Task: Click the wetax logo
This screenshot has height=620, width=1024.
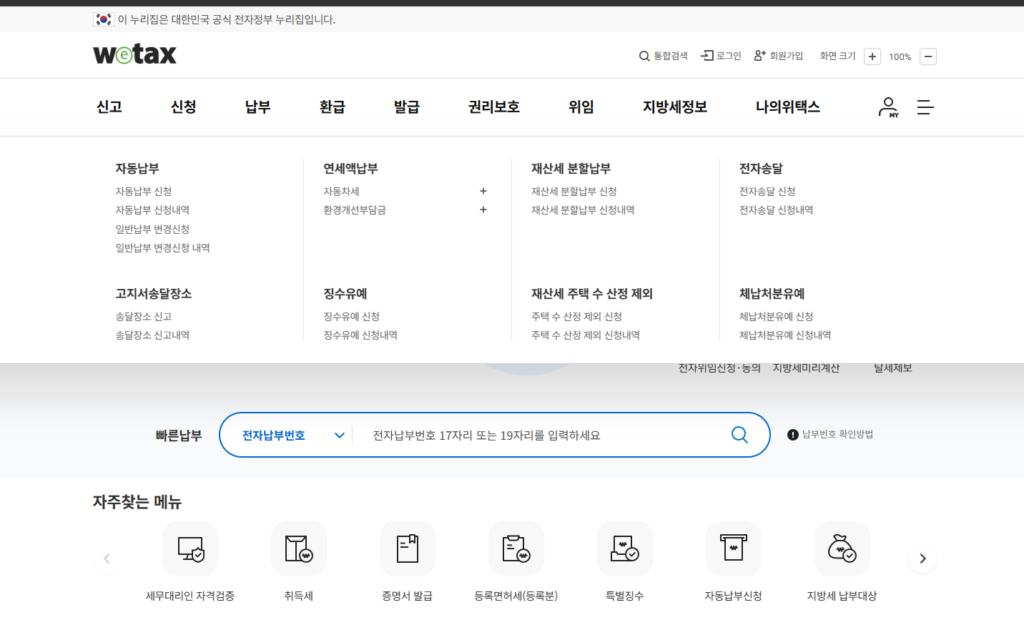Action: [135, 54]
